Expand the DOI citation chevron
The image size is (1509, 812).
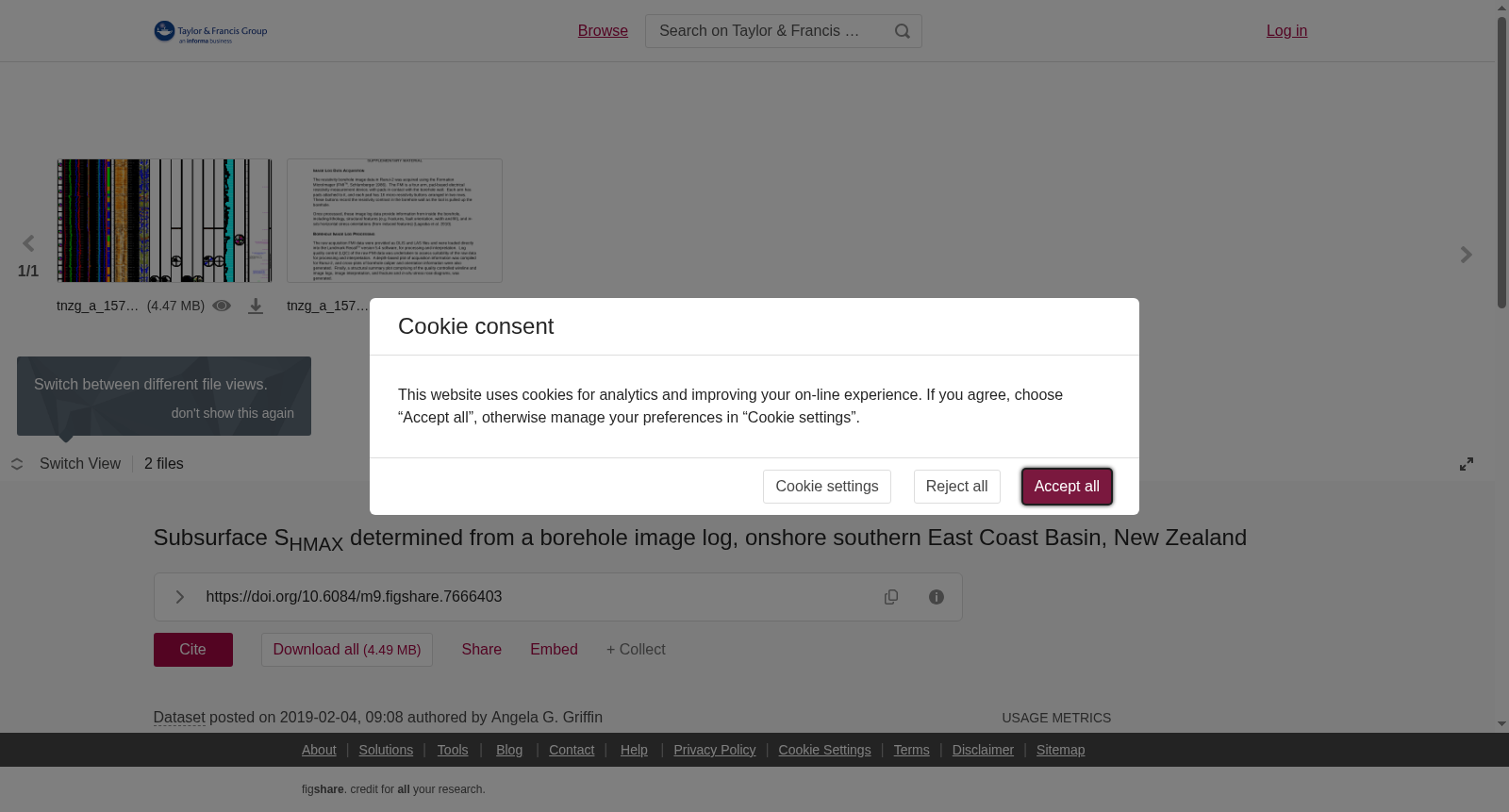180,597
